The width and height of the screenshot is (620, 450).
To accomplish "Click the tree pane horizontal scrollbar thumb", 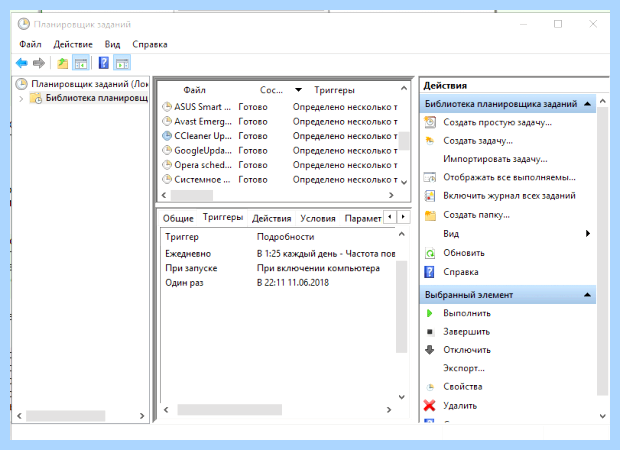I will coord(66,416).
